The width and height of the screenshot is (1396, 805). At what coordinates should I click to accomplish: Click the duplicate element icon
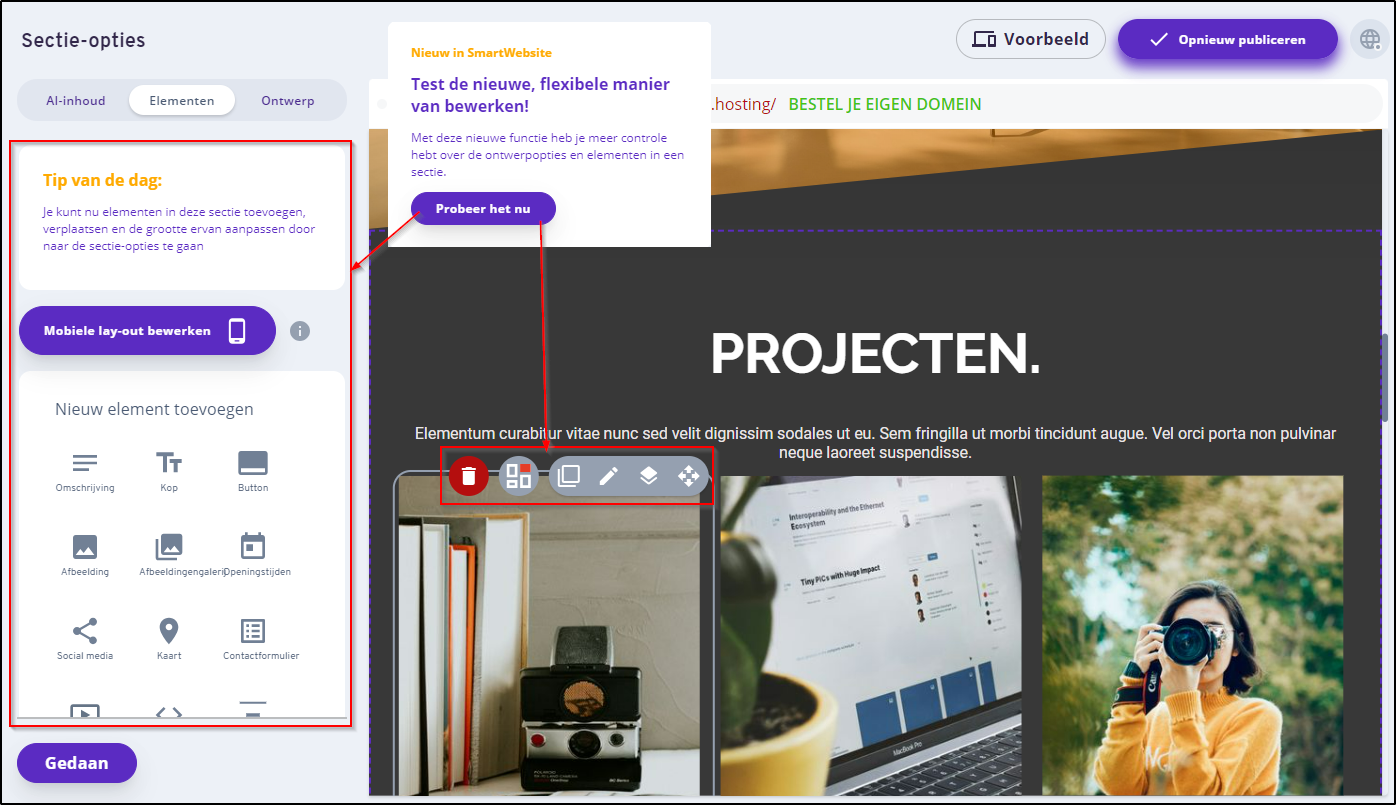[569, 476]
